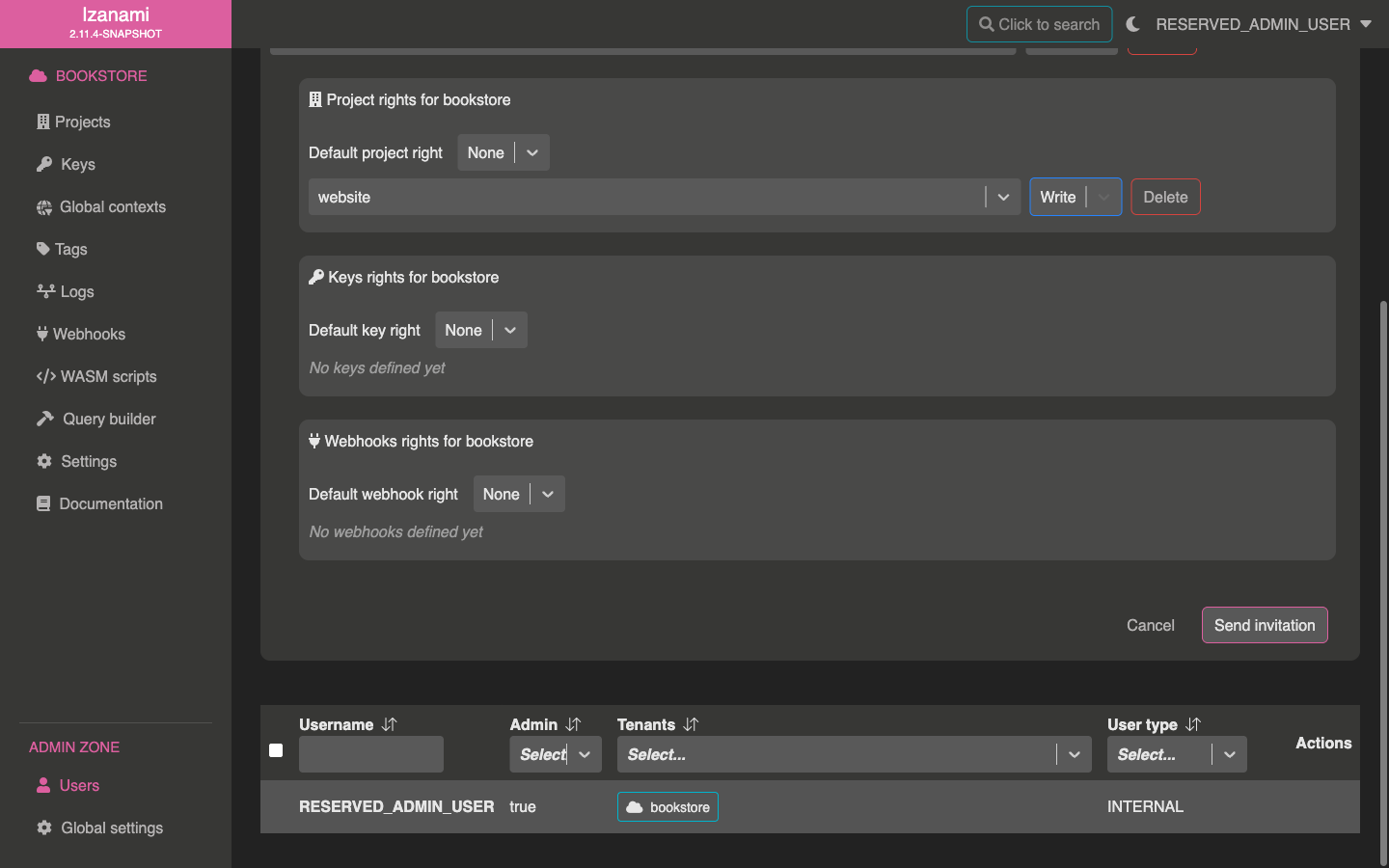This screenshot has height=868, width=1389.
Task: Focus the Username filter input field
Action: [371, 755]
